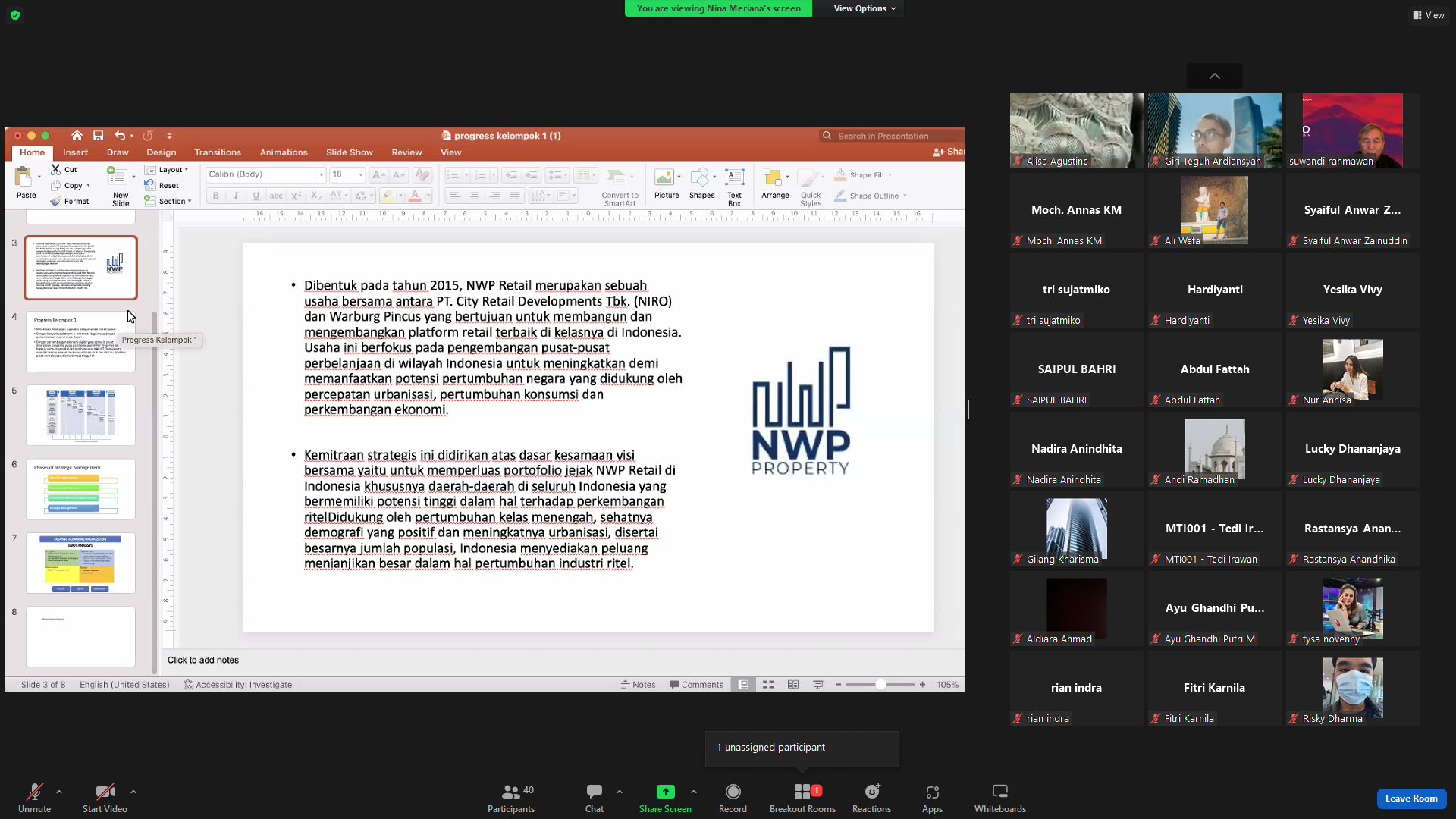
Task: Open Quick Styles gallery
Action: tap(811, 187)
